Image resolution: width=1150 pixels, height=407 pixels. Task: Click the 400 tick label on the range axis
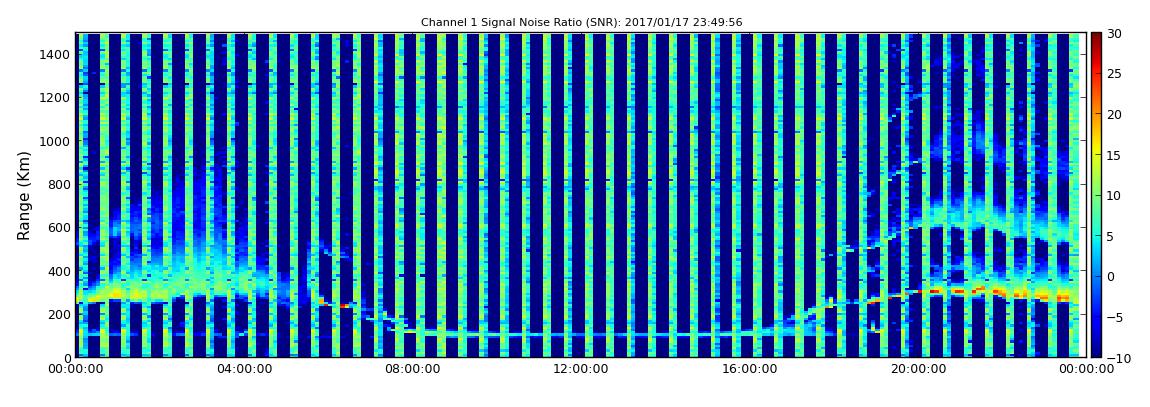click(59, 271)
